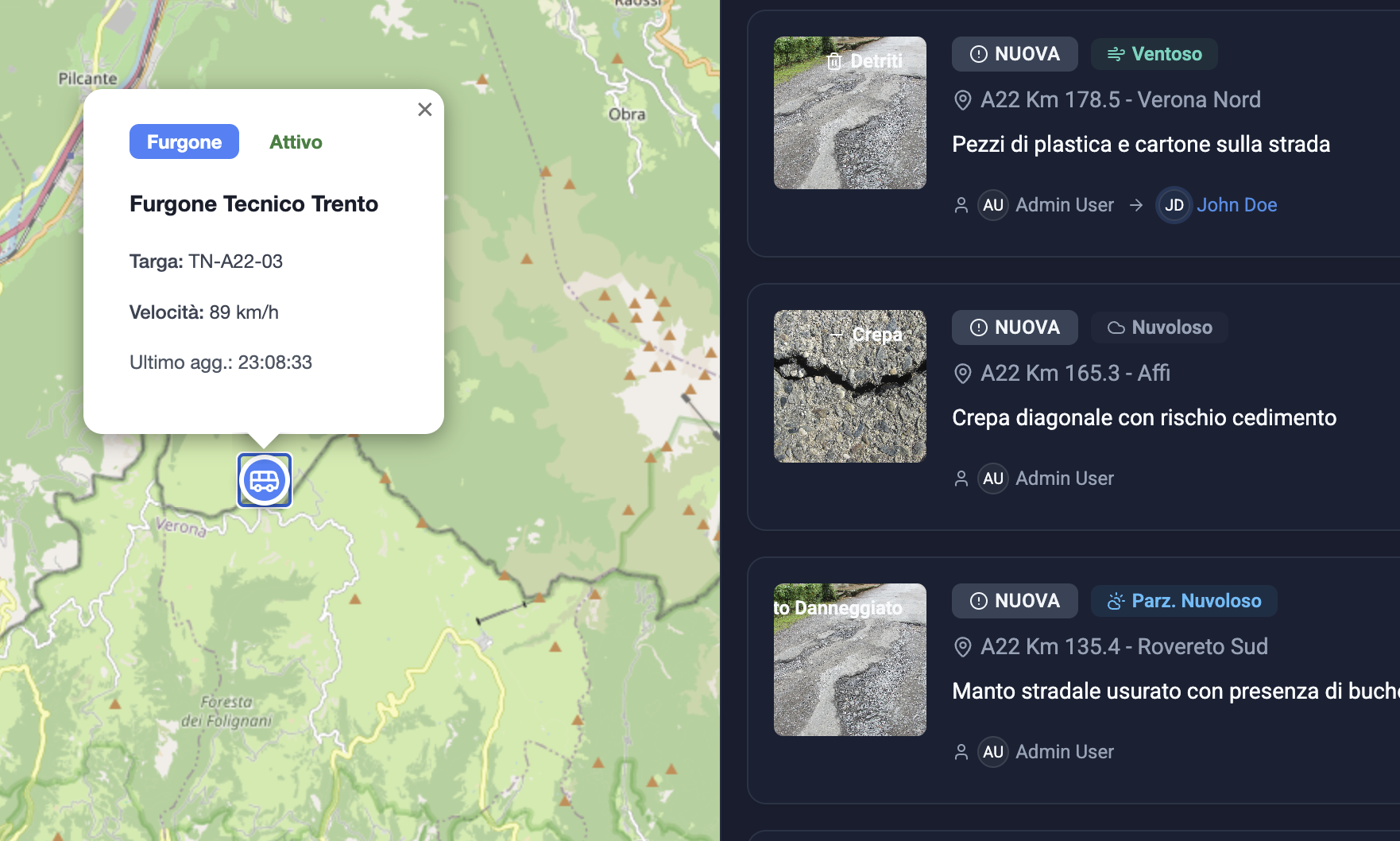Click Obra label on the map
The image size is (1400, 841).
627,114
